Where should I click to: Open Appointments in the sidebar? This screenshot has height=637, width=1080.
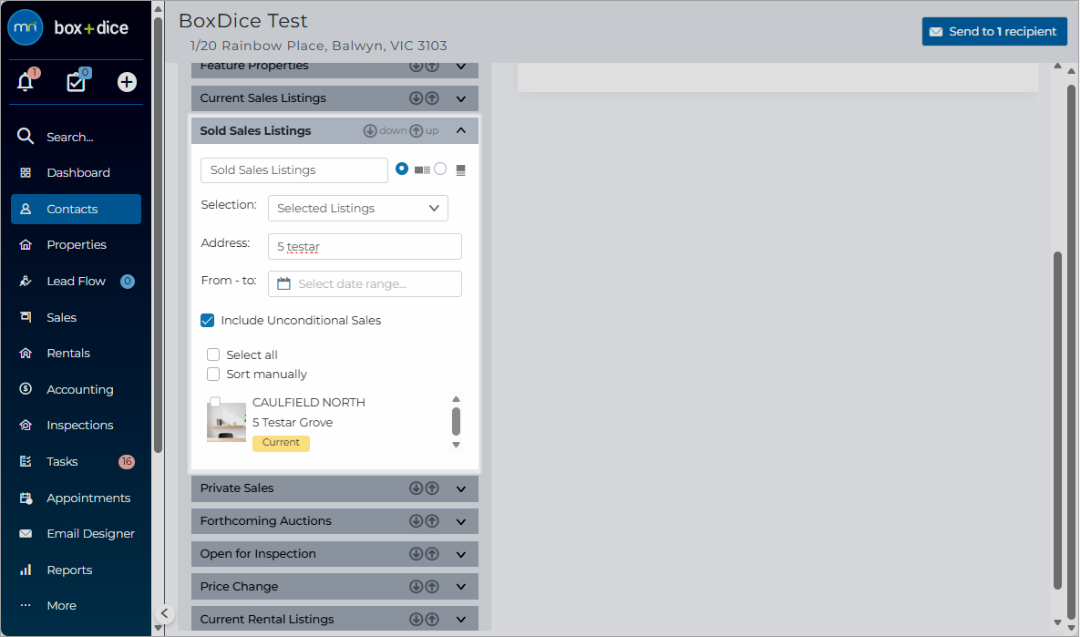(76, 498)
